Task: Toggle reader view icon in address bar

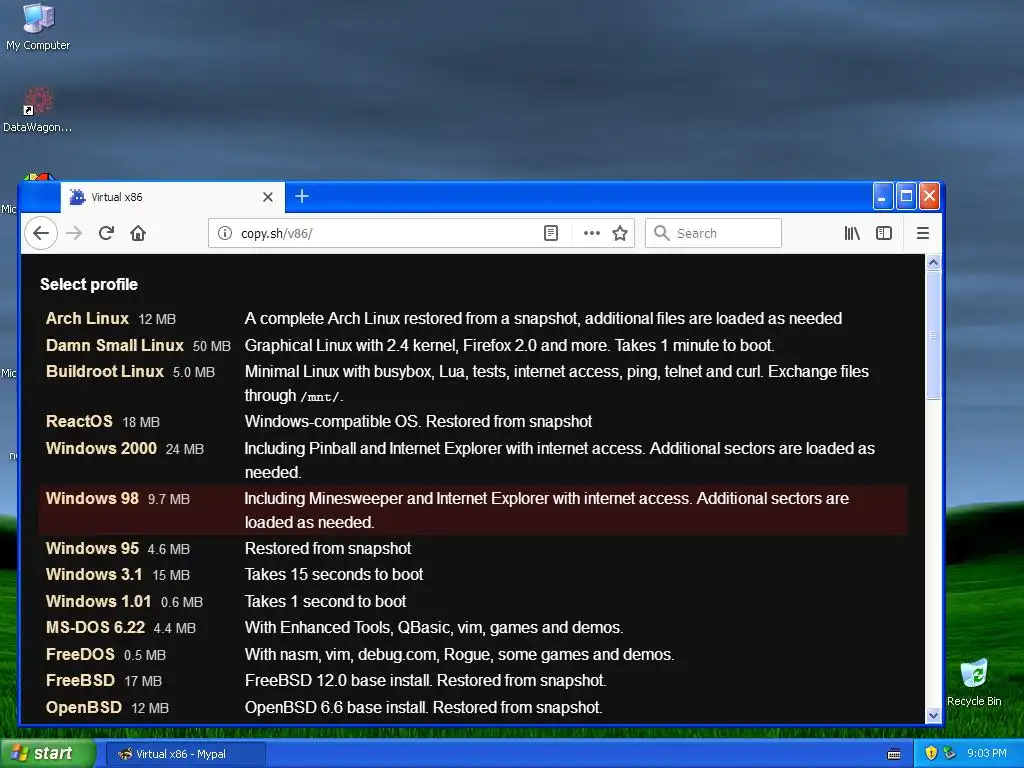Action: pyautogui.click(x=551, y=233)
